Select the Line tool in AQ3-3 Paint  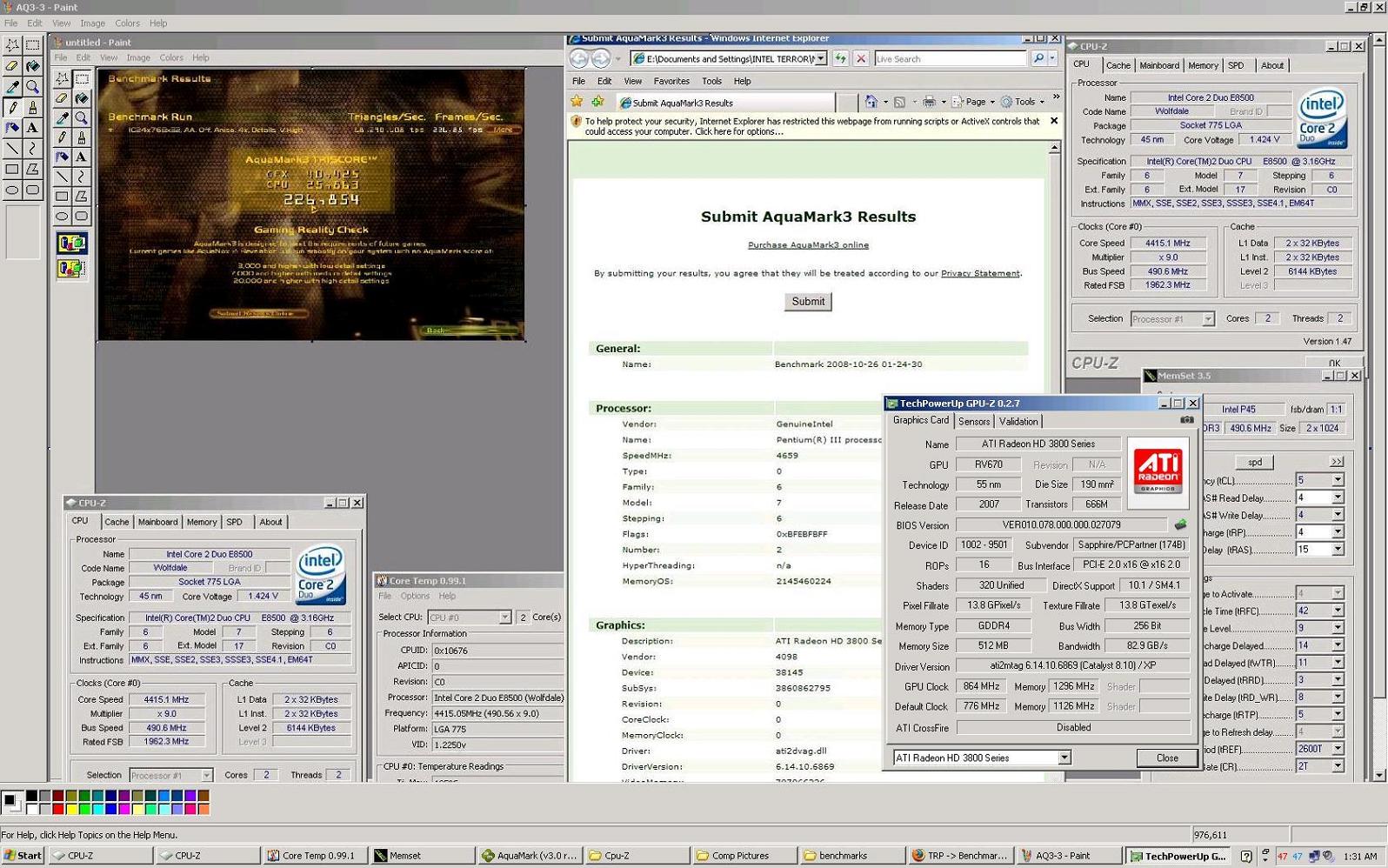pos(12,149)
